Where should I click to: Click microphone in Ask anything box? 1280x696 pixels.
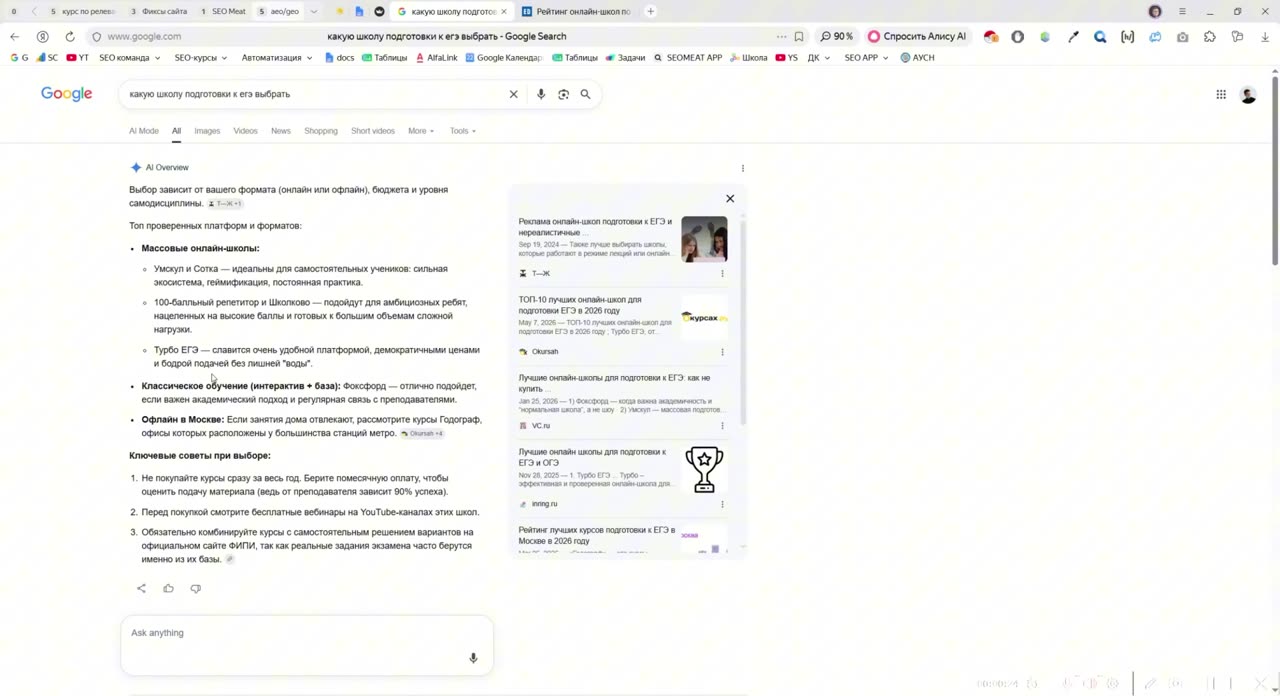pyautogui.click(x=473, y=658)
